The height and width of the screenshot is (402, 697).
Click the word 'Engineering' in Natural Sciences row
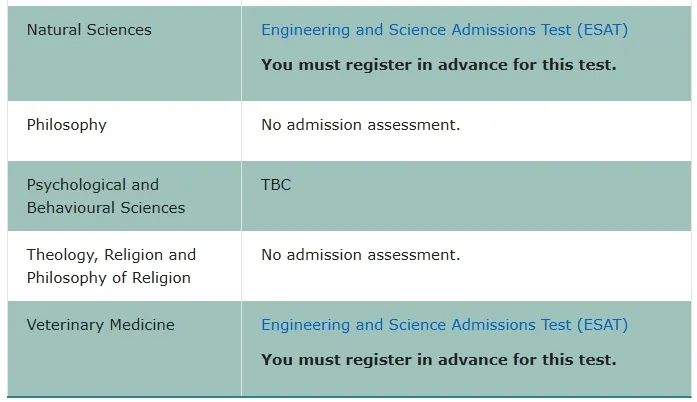pos(305,30)
